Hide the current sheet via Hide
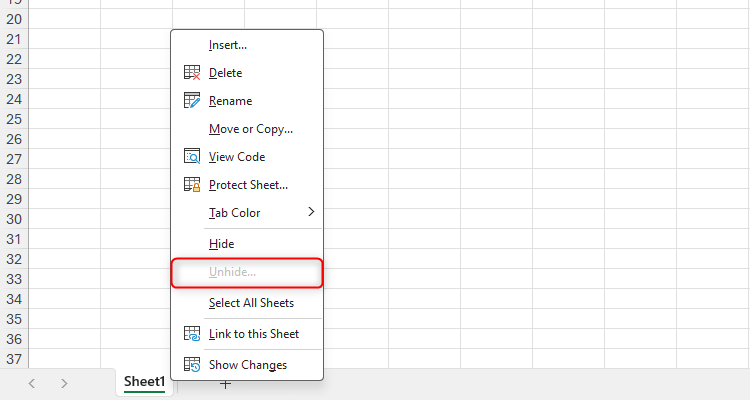The height and width of the screenshot is (400, 750). [221, 244]
